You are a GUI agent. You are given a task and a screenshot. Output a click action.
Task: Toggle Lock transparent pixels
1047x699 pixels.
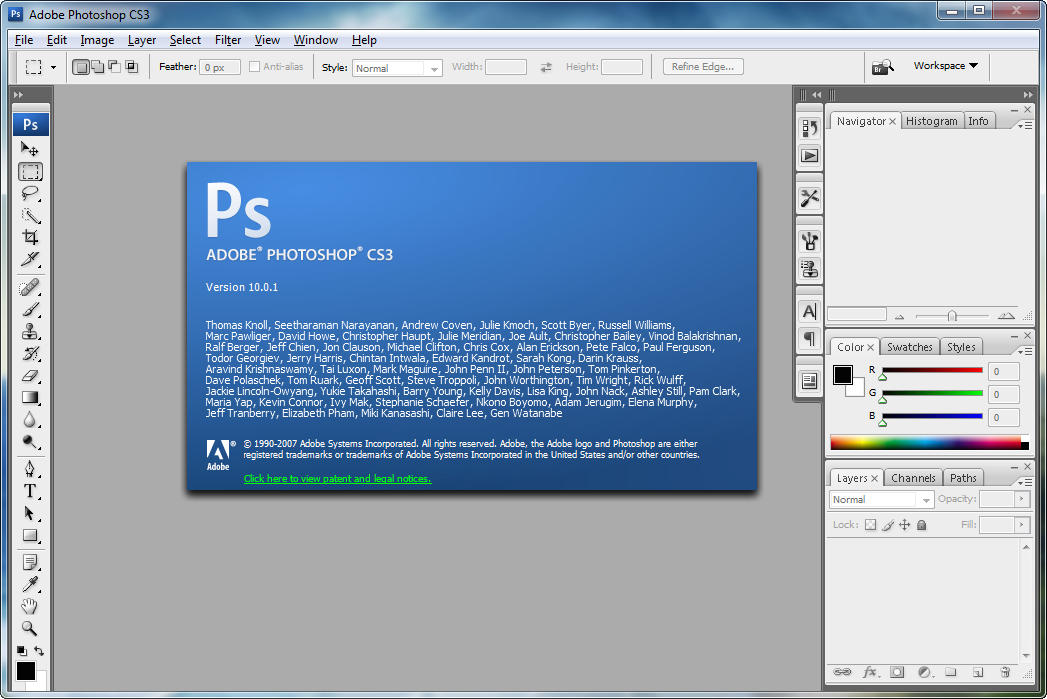click(870, 525)
